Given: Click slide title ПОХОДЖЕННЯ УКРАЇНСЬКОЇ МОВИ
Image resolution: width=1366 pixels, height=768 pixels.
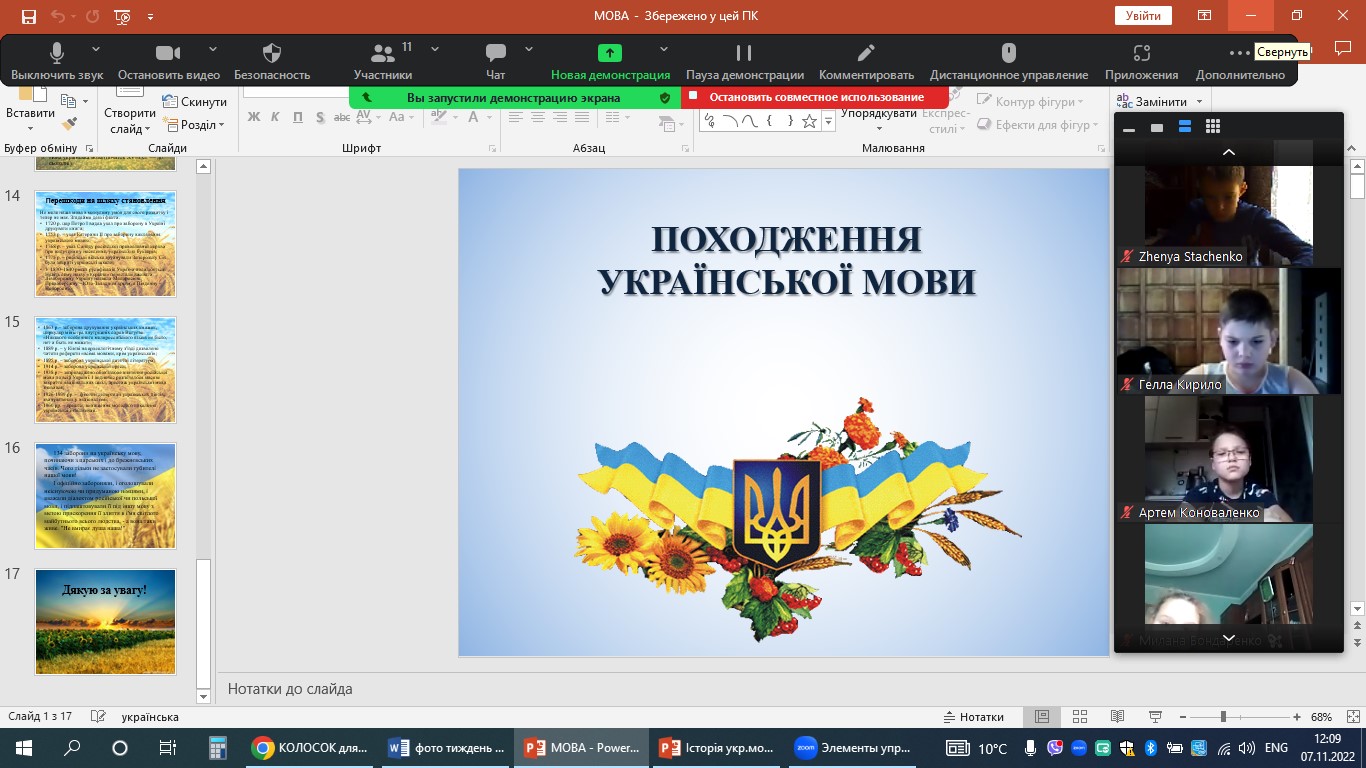Looking at the screenshot, I should 786,261.
